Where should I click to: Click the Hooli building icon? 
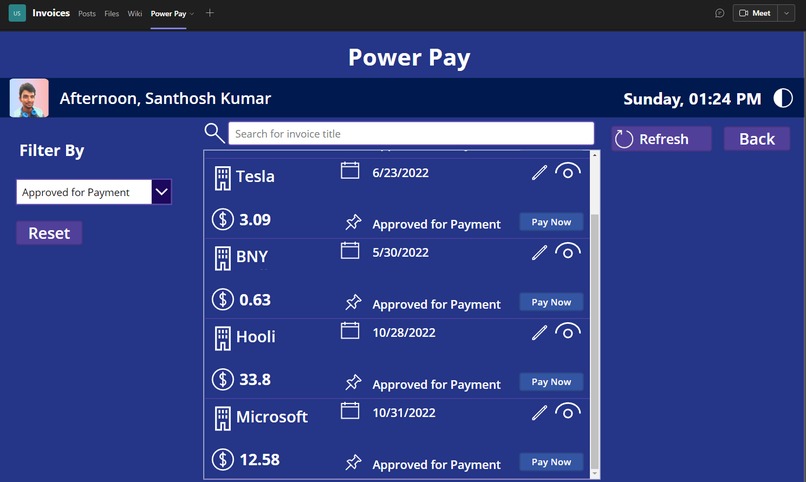223,339
